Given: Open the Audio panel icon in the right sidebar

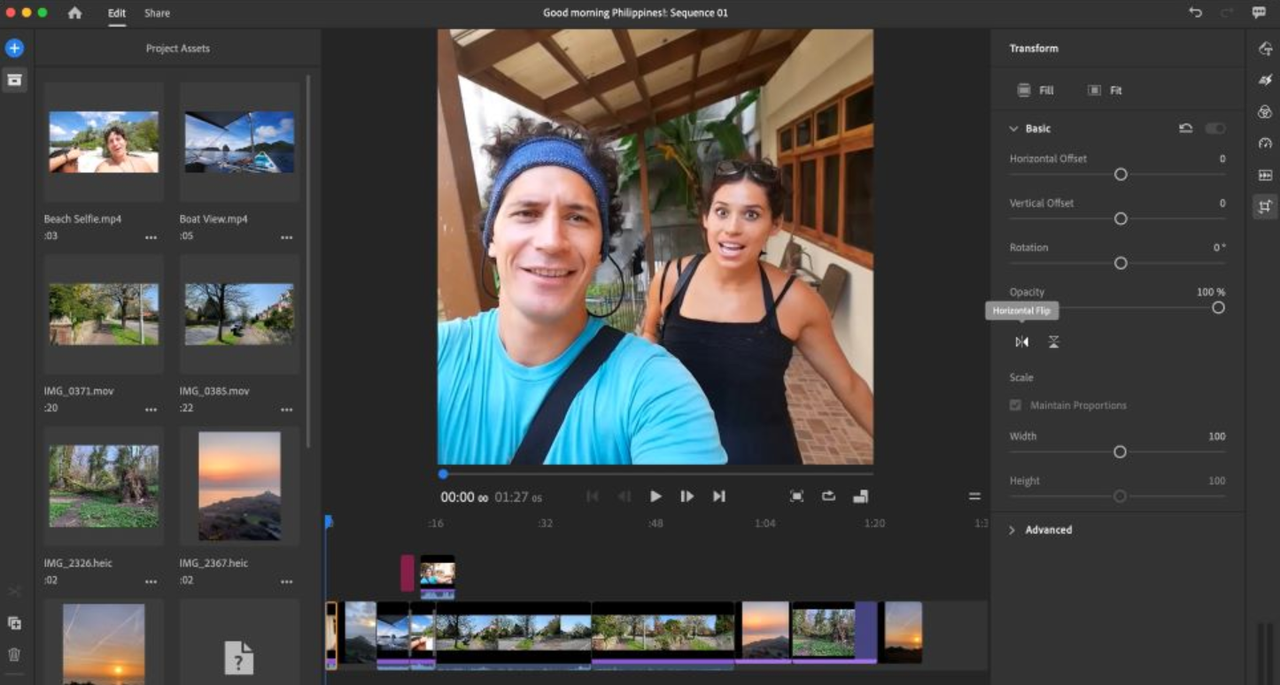Looking at the screenshot, I should (x=1265, y=175).
